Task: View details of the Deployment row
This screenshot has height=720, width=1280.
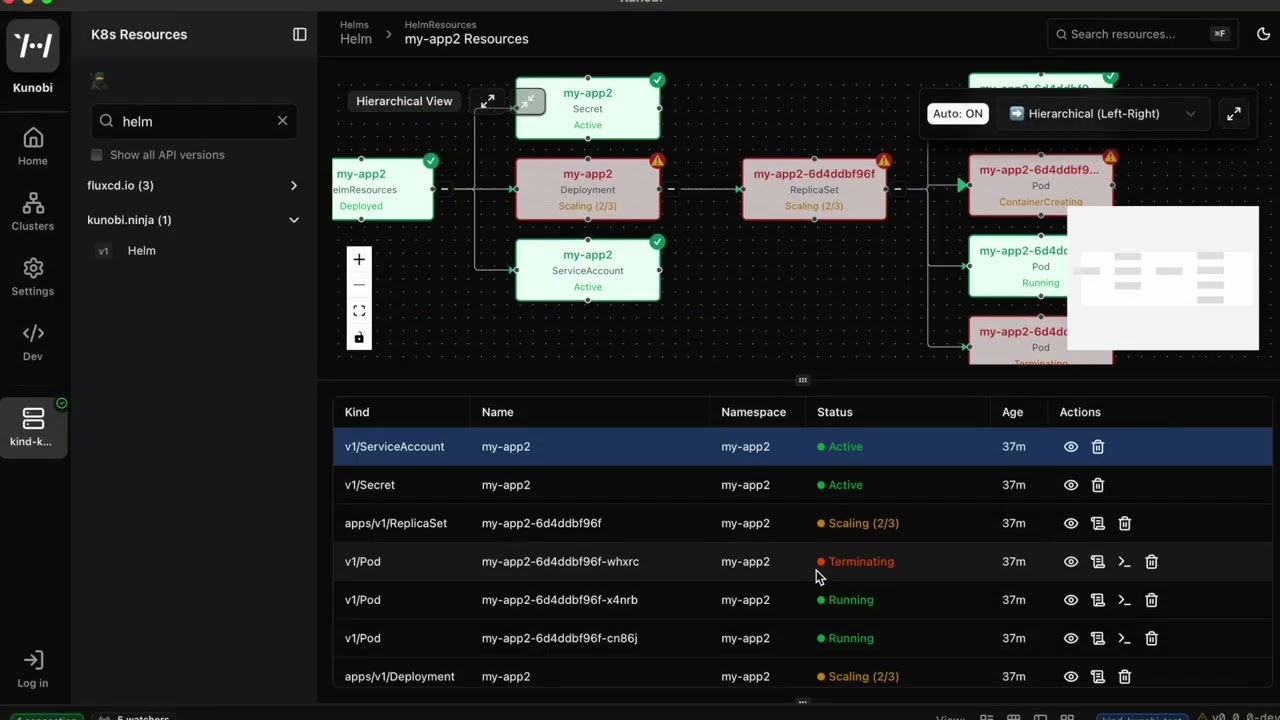Action: [1071, 677]
